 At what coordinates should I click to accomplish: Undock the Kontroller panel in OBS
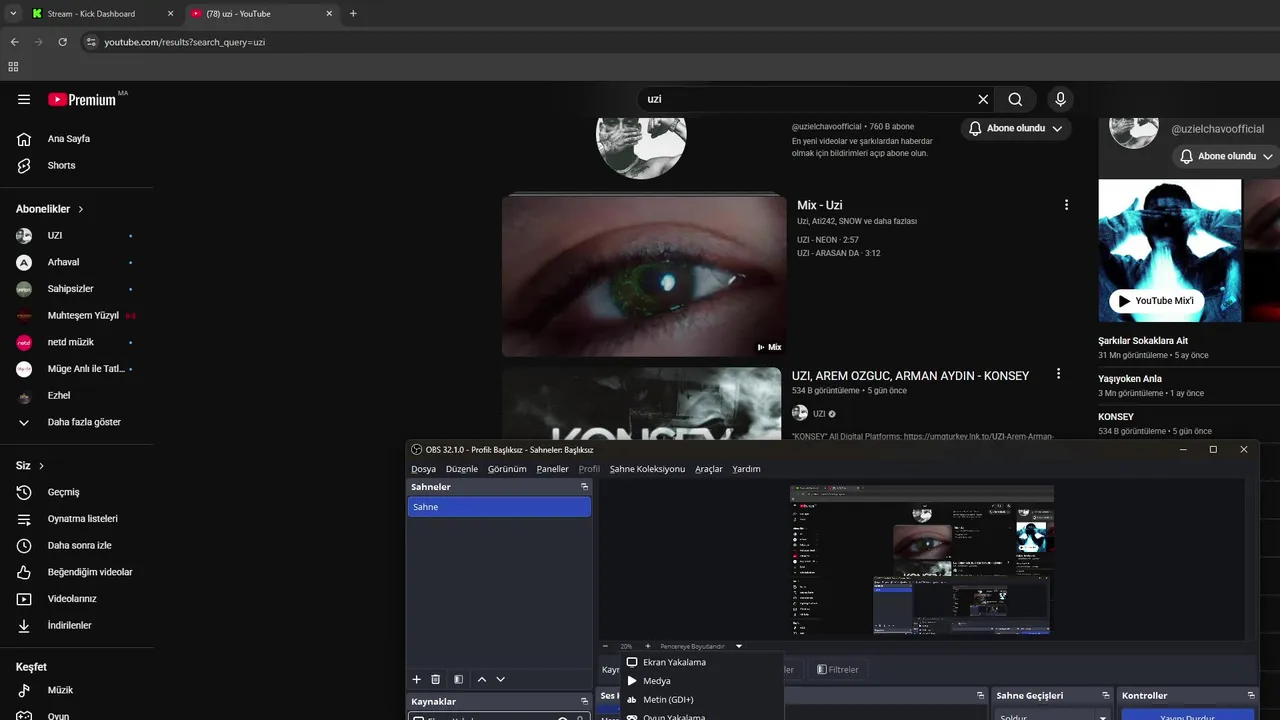(x=1251, y=696)
